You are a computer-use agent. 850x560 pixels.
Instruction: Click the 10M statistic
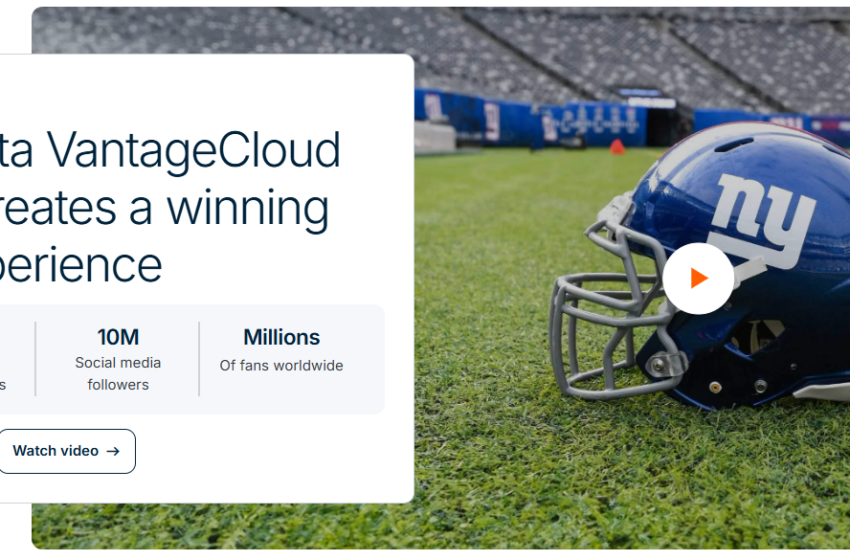click(118, 337)
